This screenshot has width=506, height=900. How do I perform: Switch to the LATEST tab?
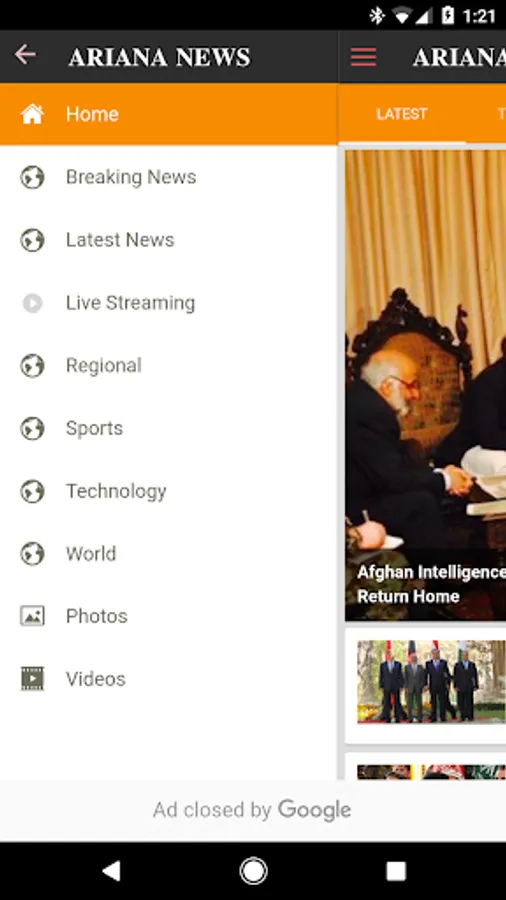pos(402,114)
